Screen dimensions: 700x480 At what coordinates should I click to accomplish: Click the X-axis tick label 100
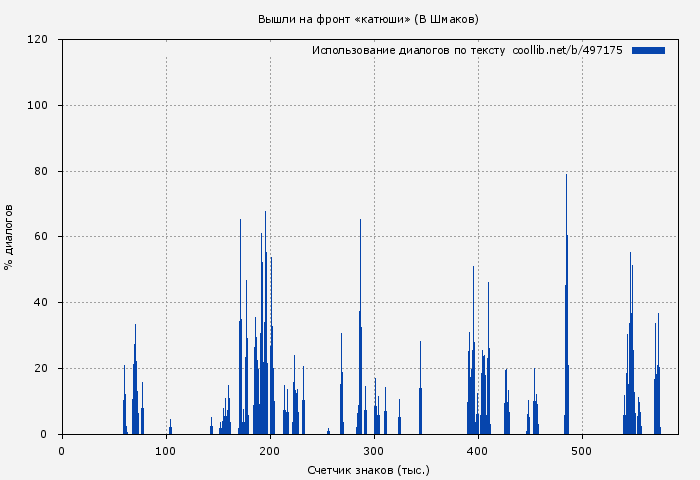166,451
